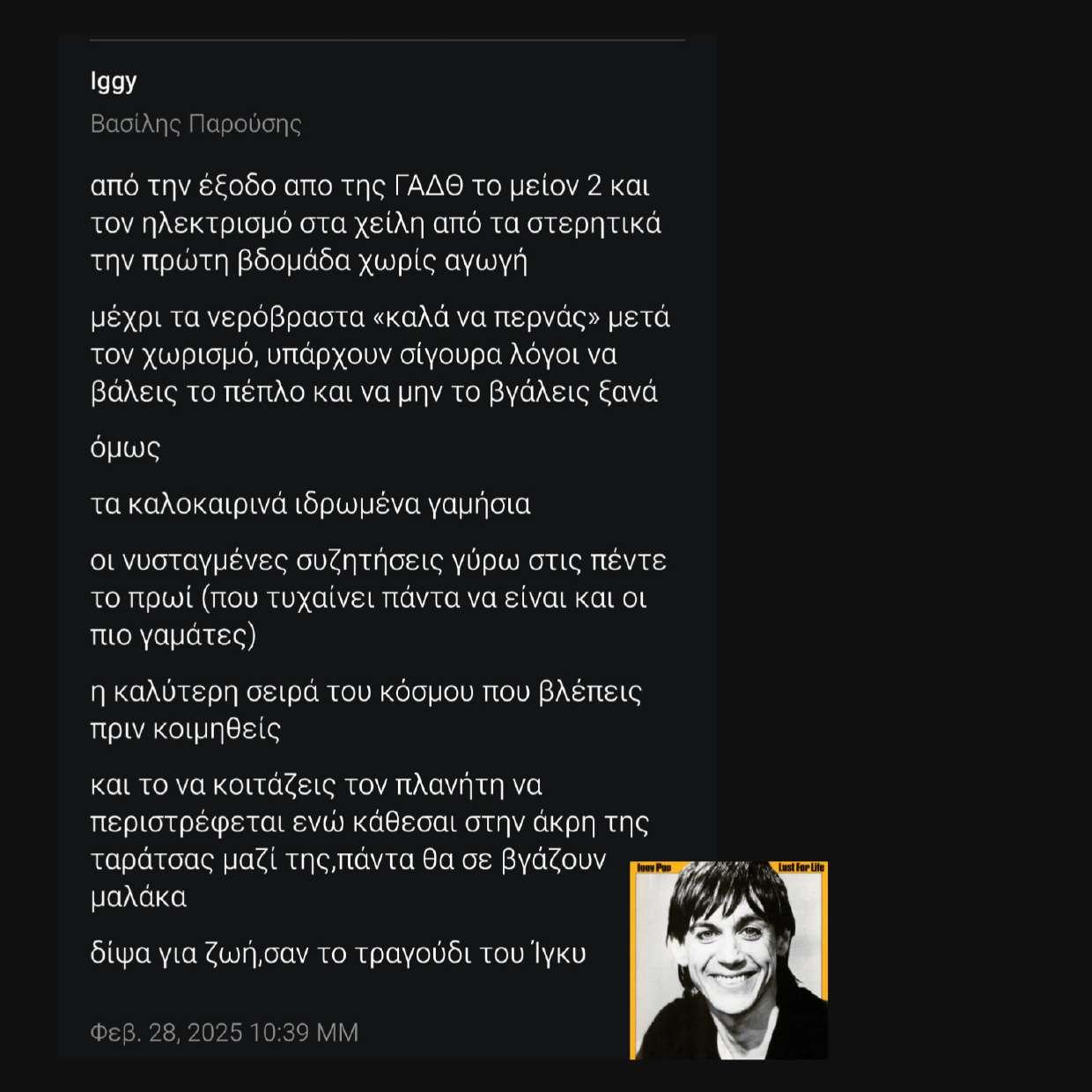Click the "Iggy Pop" label on album cover
This screenshot has width=1092, height=1092.
(653, 868)
